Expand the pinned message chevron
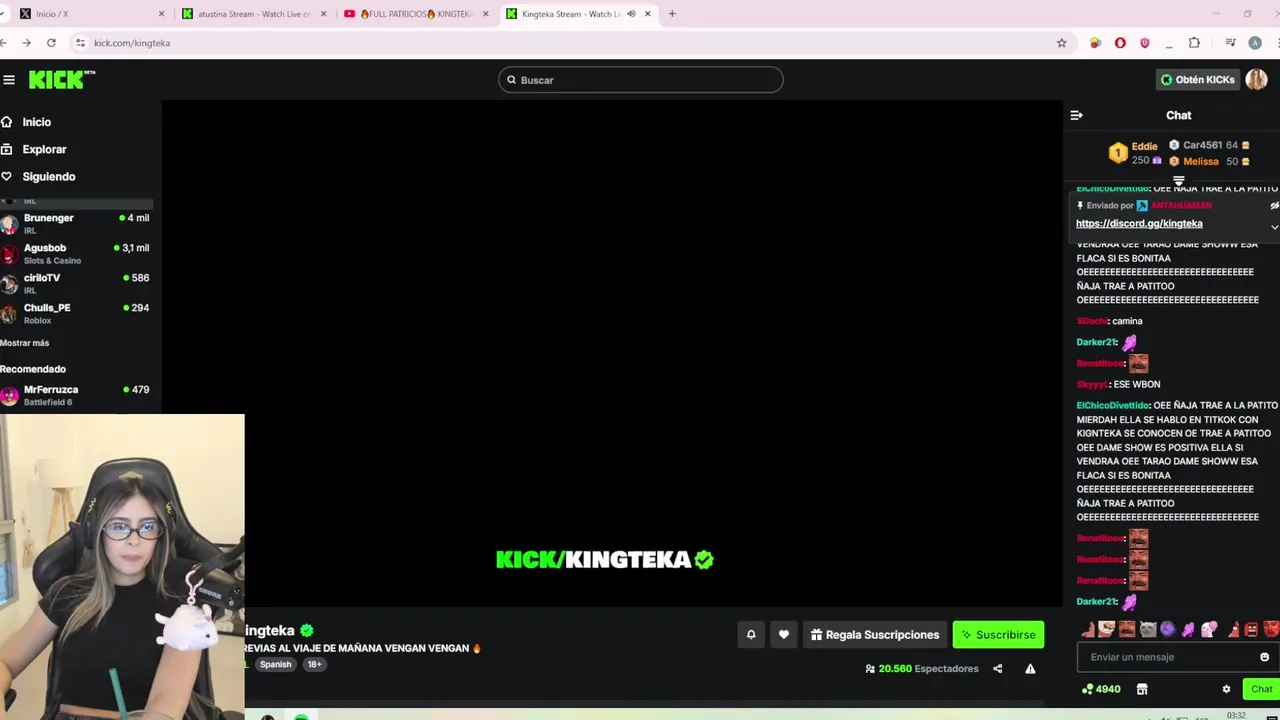Viewport: 1280px width, 720px height. click(1274, 227)
